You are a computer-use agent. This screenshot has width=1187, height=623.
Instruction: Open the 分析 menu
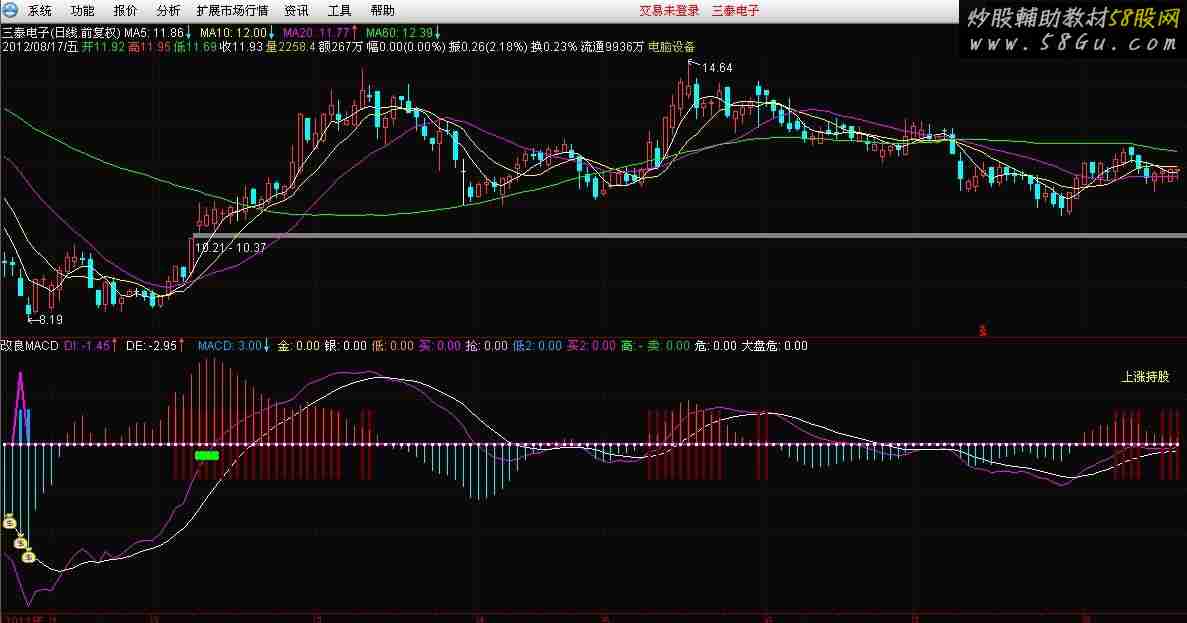pos(169,11)
